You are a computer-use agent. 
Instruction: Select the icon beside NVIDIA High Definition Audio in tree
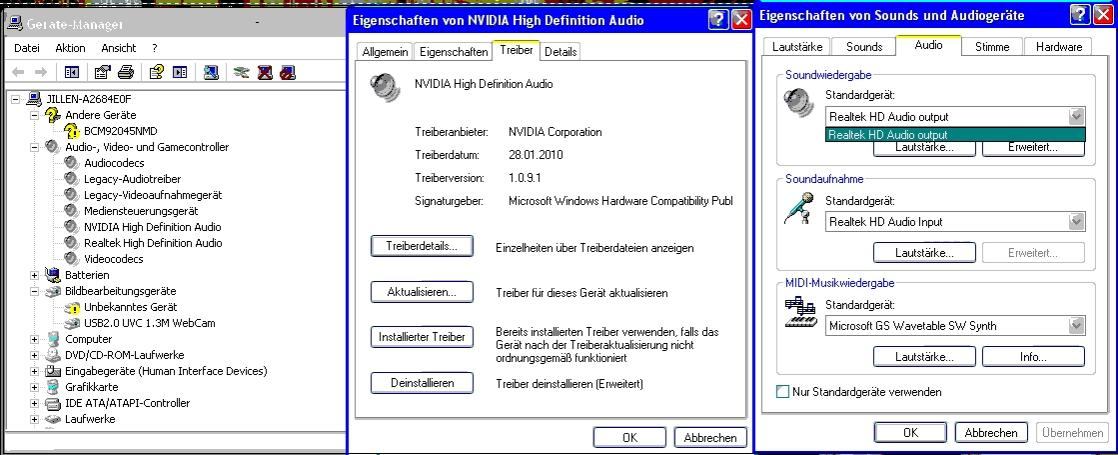point(71,227)
